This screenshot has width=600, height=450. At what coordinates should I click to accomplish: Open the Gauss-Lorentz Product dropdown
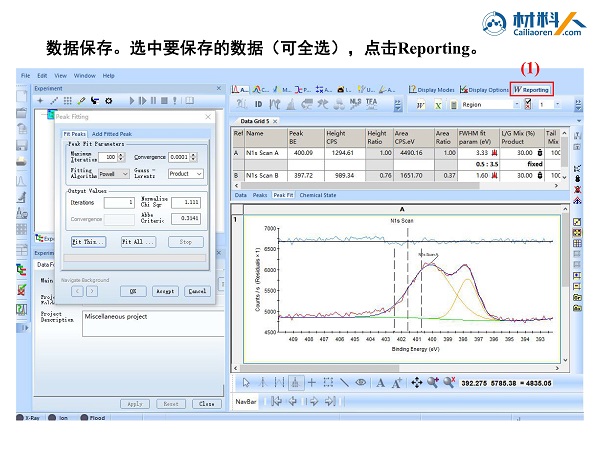pyautogui.click(x=186, y=174)
